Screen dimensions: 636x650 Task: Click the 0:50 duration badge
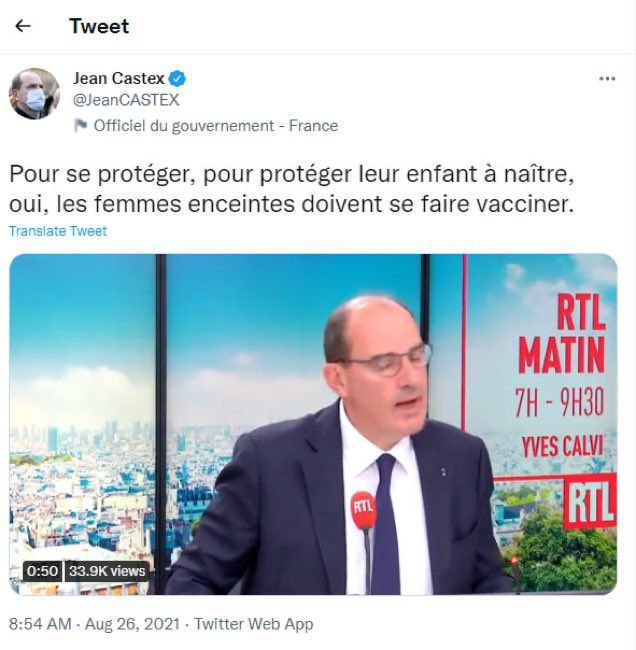point(42,571)
